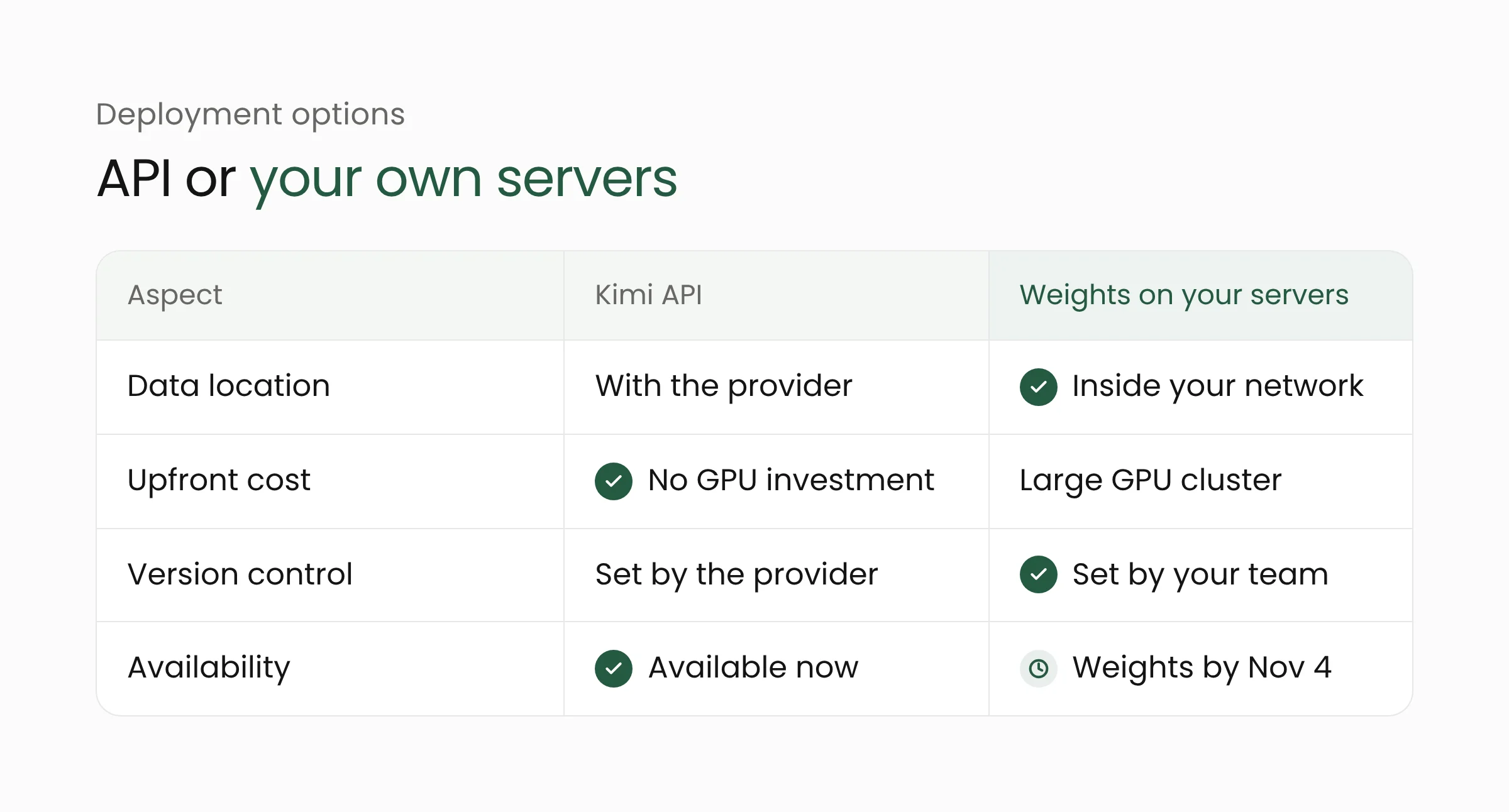Click the Upfront cost row label
The image size is (1509, 812).
pos(219,481)
